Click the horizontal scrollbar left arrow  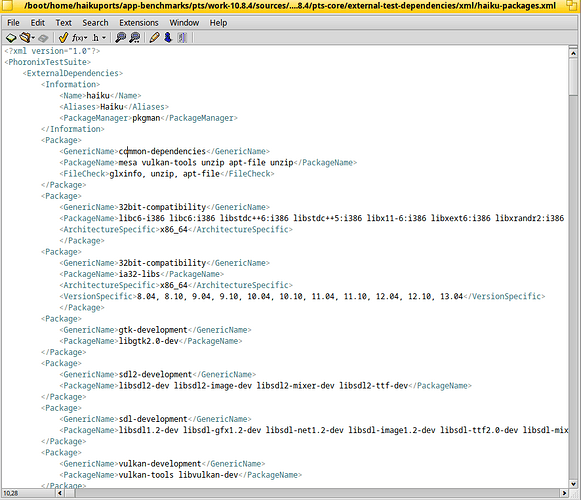[x=60, y=493]
